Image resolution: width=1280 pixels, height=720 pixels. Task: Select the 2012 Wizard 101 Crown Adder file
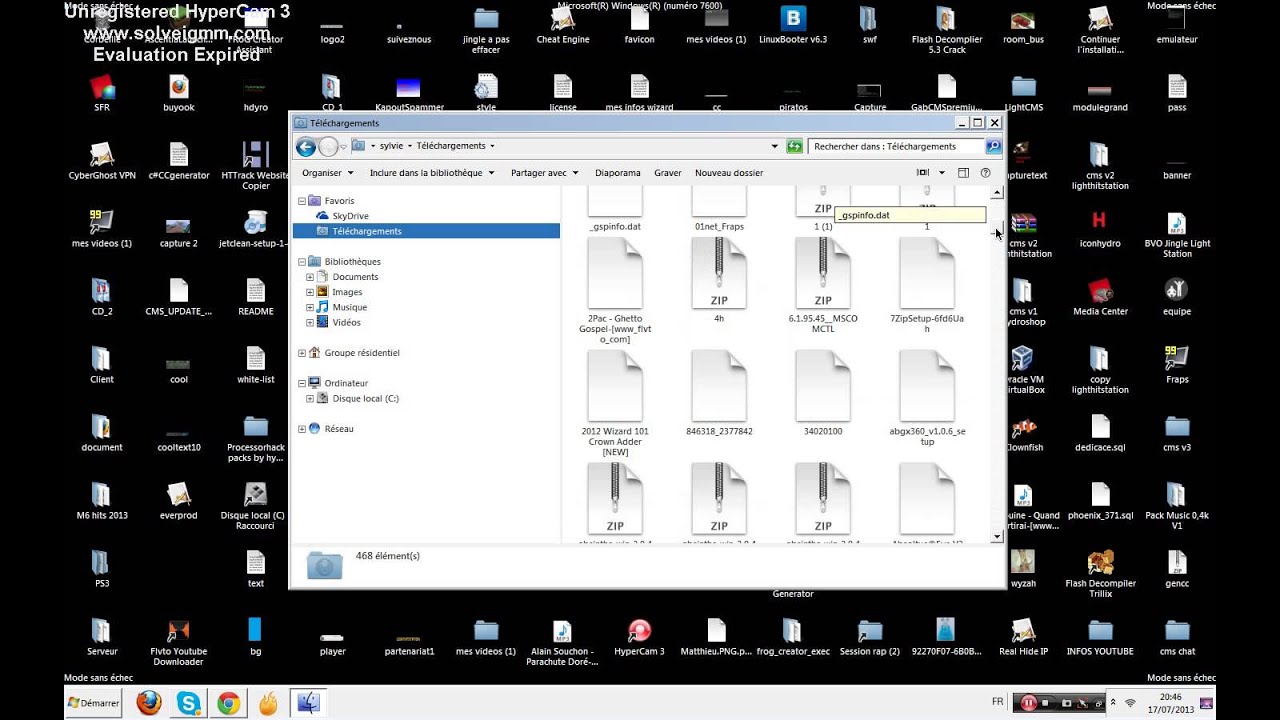pyautogui.click(x=615, y=386)
